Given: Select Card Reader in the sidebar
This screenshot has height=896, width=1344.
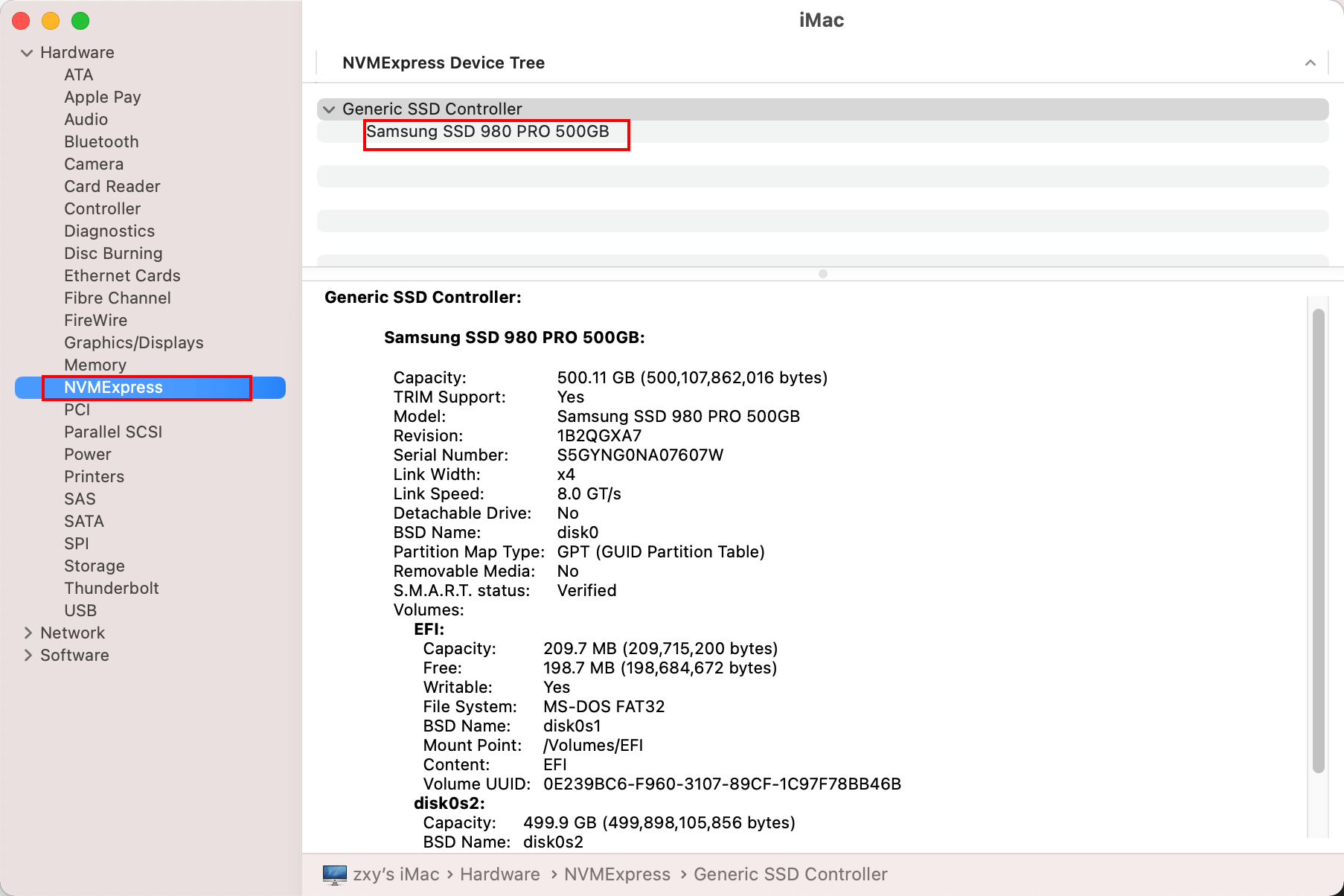Looking at the screenshot, I should (112, 186).
